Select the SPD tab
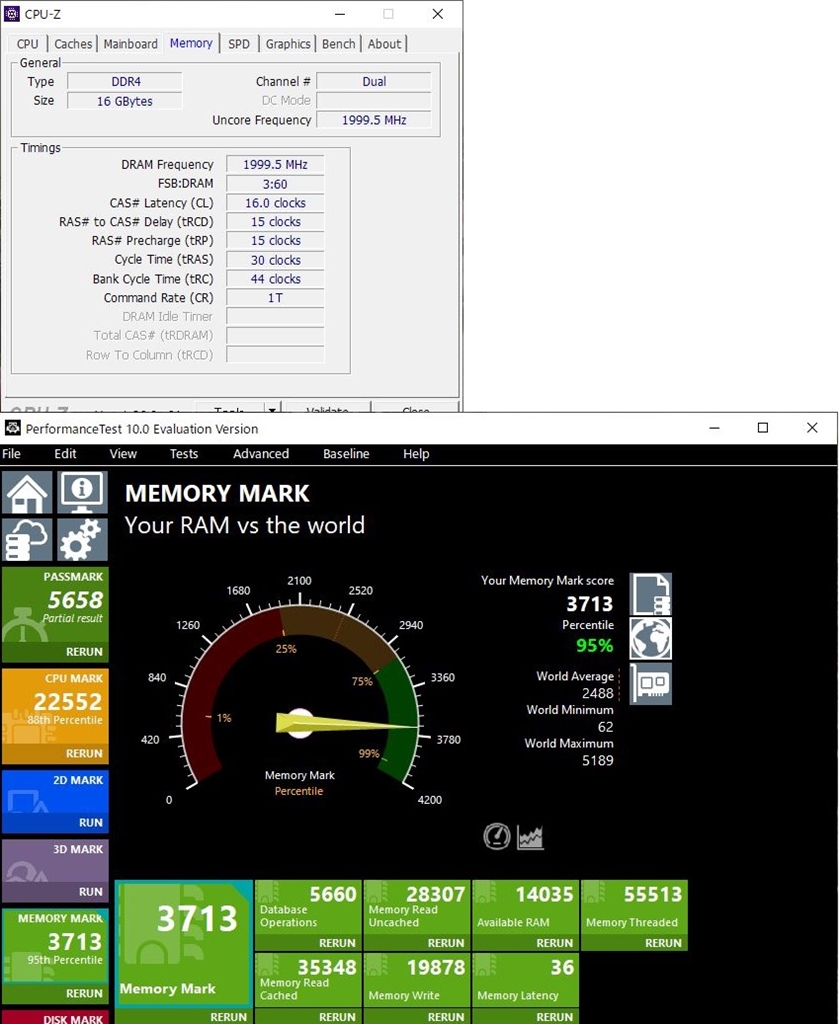This screenshot has width=839, height=1024. pyautogui.click(x=238, y=44)
